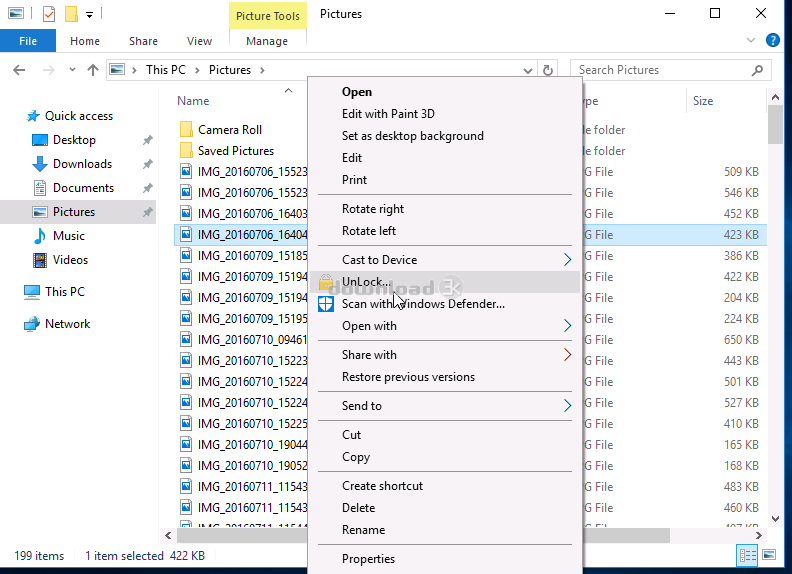The image size is (792, 574).
Task: Expand the Send to submenu
Action: [x=568, y=406]
